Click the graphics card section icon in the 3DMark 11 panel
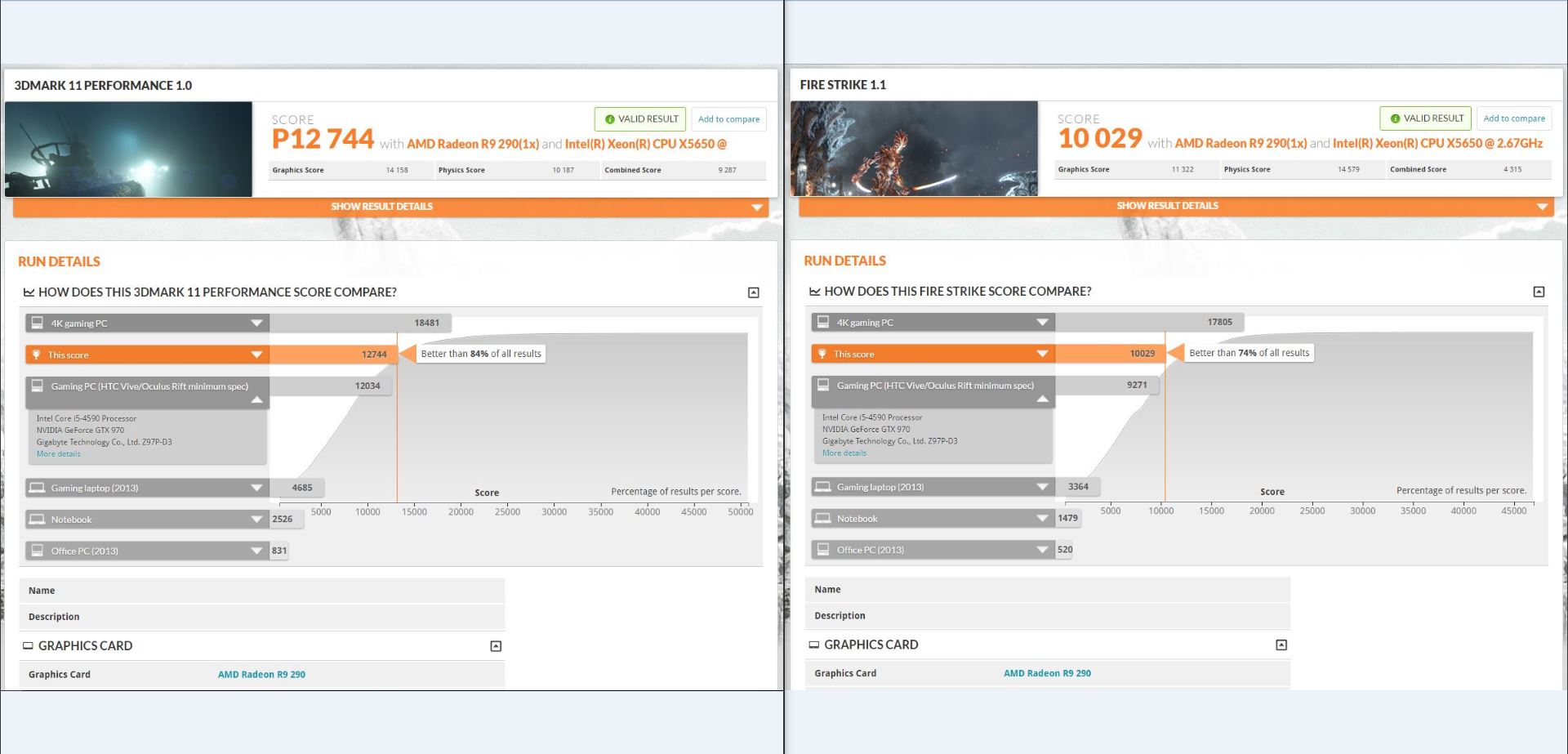This screenshot has width=1568, height=754. coord(28,645)
